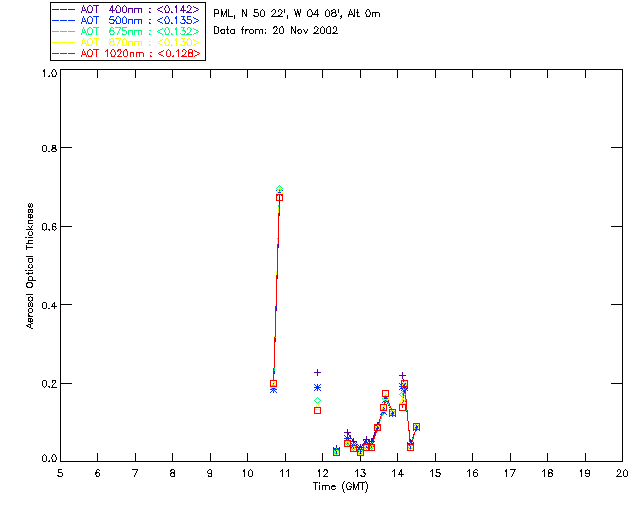Click the 'AOT 400nm : <0.142>' legend entry
The image size is (640, 512).
tap(126, 9)
